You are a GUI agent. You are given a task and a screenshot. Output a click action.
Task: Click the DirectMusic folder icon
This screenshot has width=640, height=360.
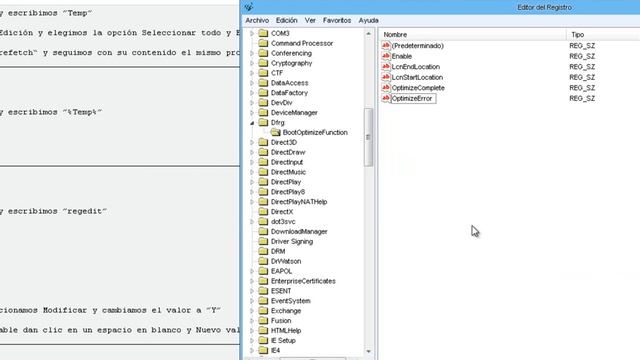(x=263, y=172)
